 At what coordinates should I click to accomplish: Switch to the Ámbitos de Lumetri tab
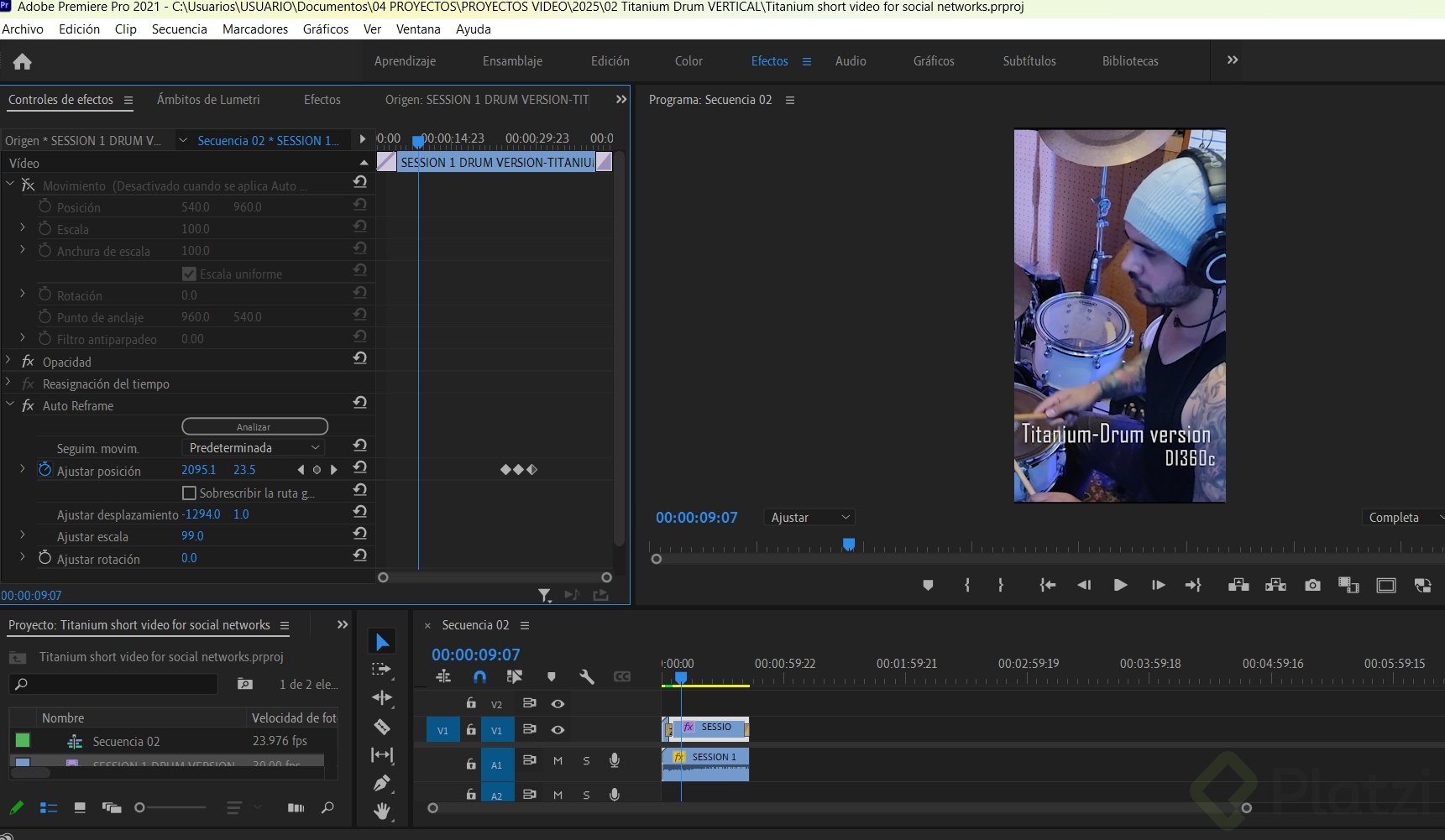[x=208, y=99]
